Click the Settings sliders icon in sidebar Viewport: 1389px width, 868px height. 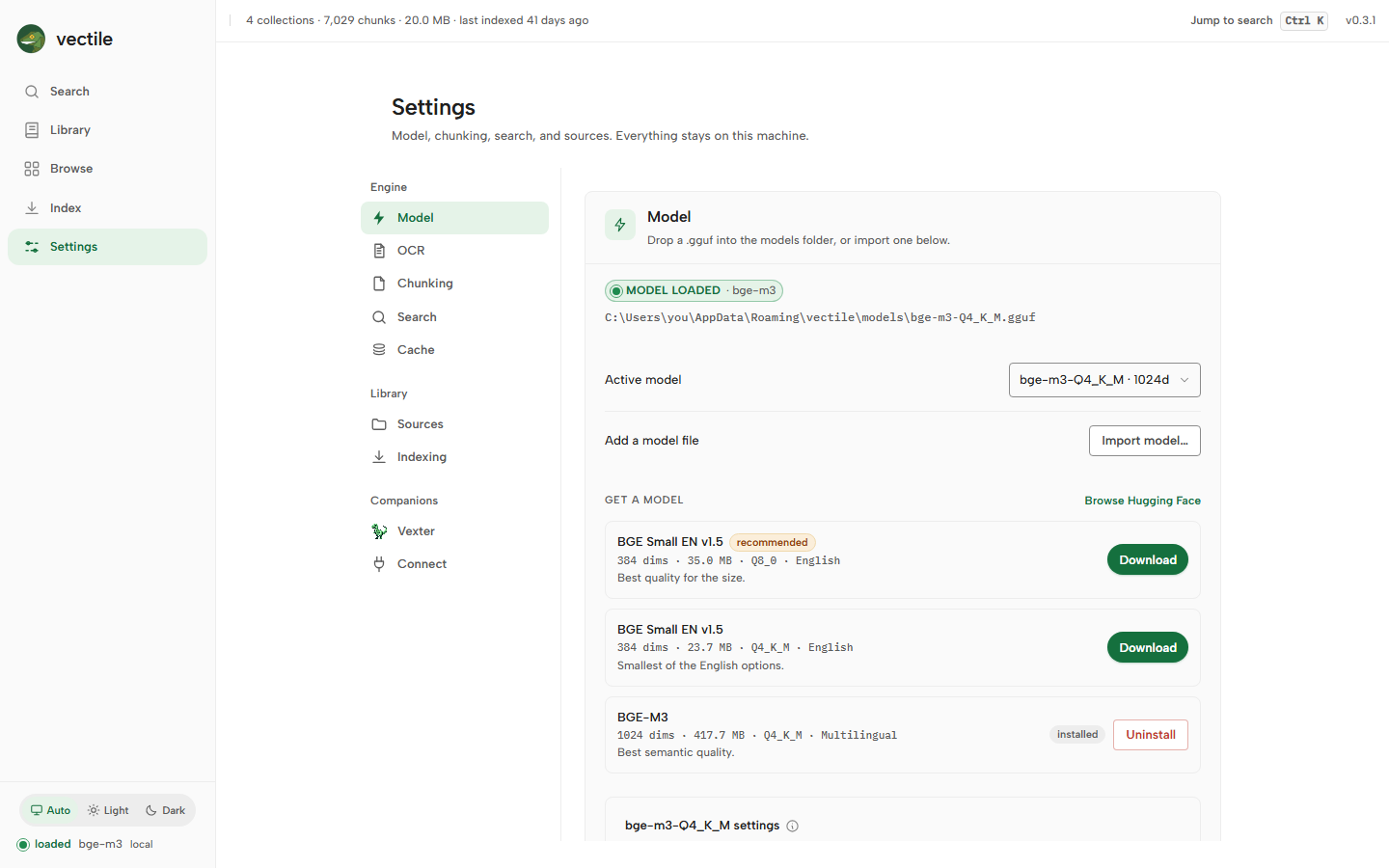[32, 247]
